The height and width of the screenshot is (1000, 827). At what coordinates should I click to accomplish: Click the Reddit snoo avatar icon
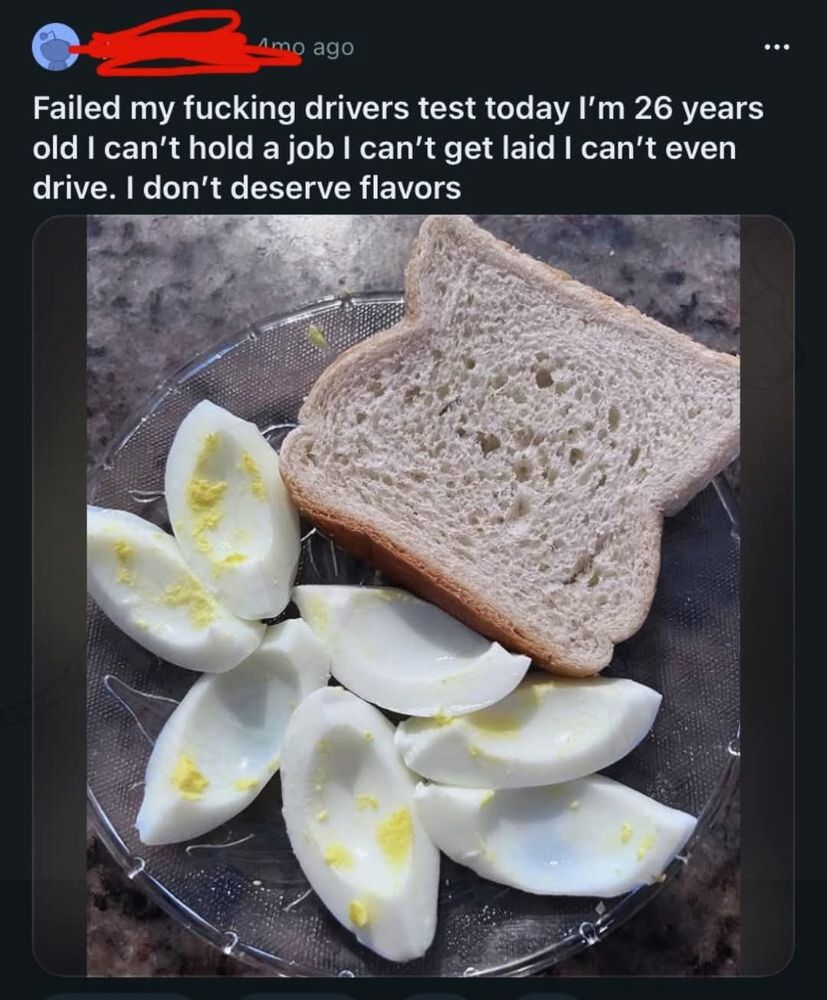click(x=55, y=47)
